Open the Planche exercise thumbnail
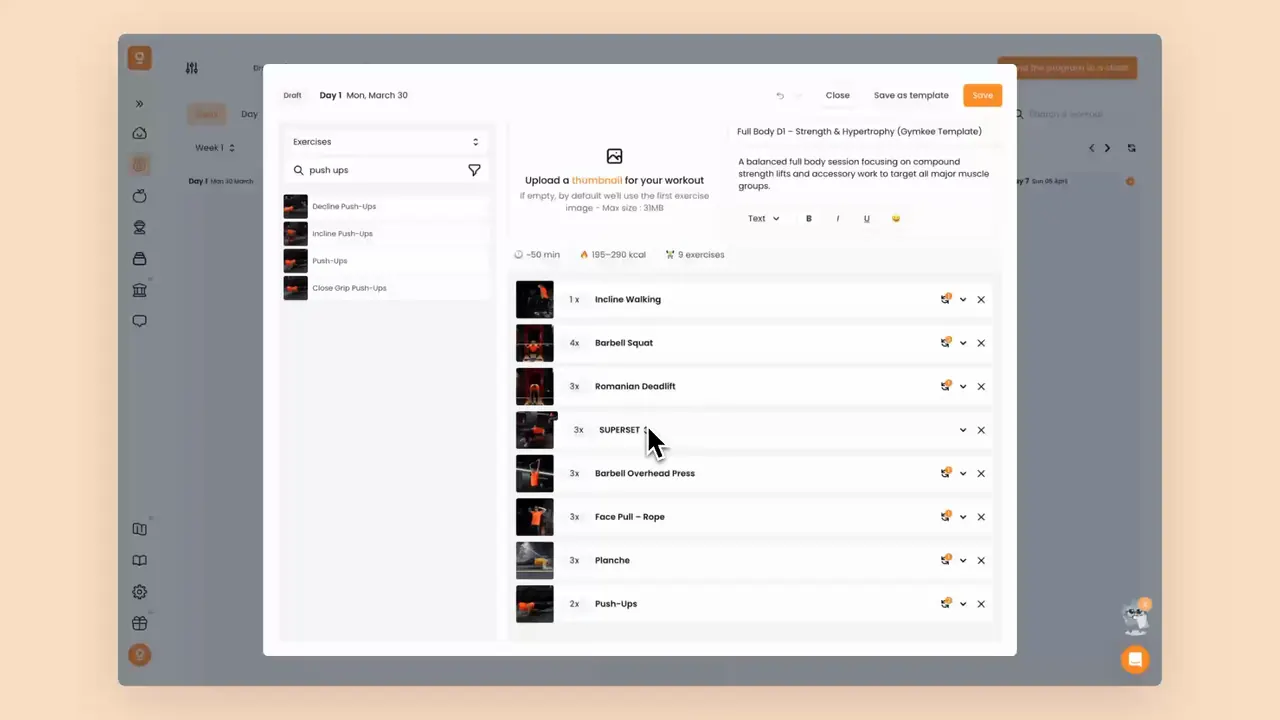This screenshot has height=720, width=1280. pos(534,560)
